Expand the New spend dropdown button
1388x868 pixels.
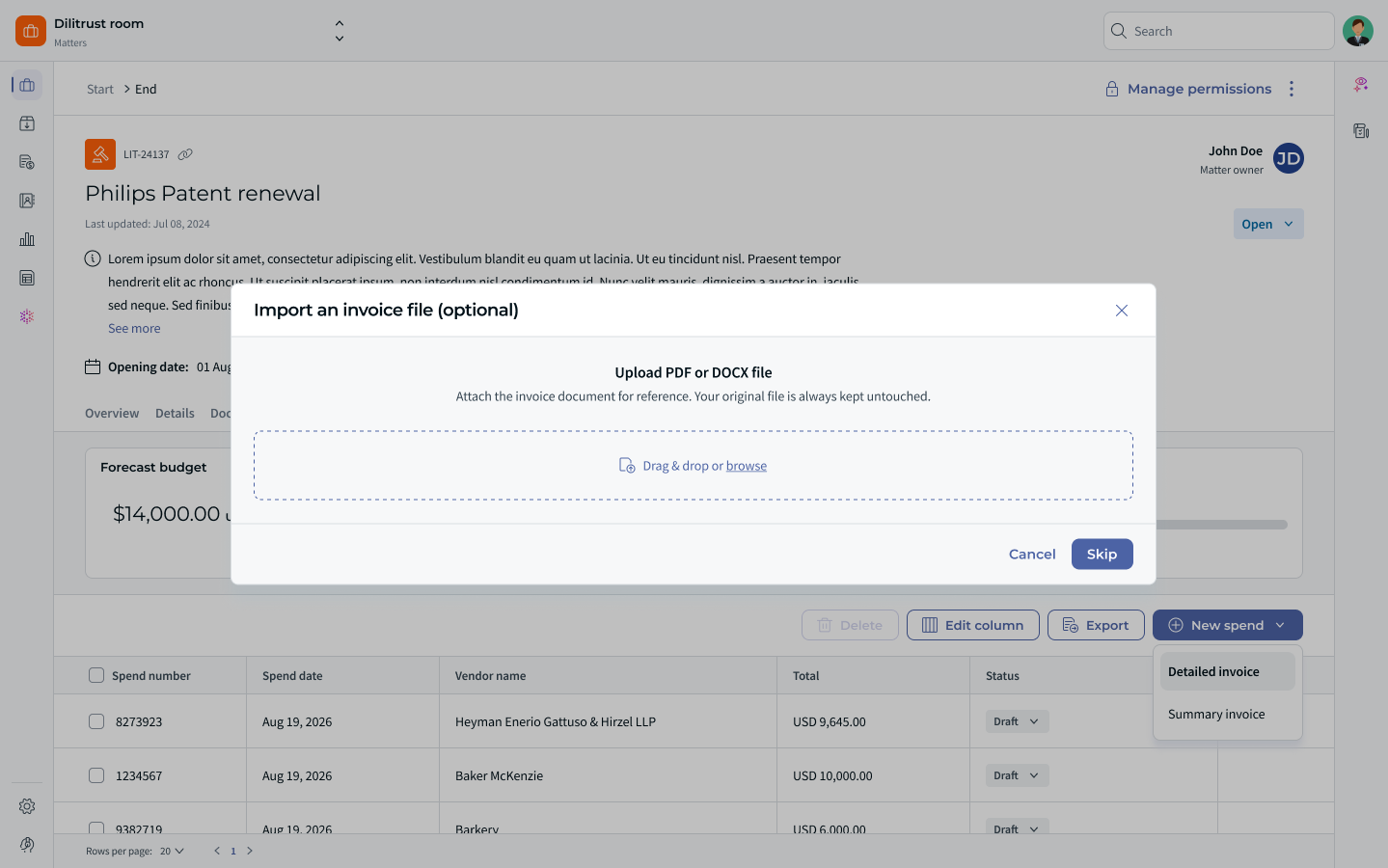point(1227,625)
